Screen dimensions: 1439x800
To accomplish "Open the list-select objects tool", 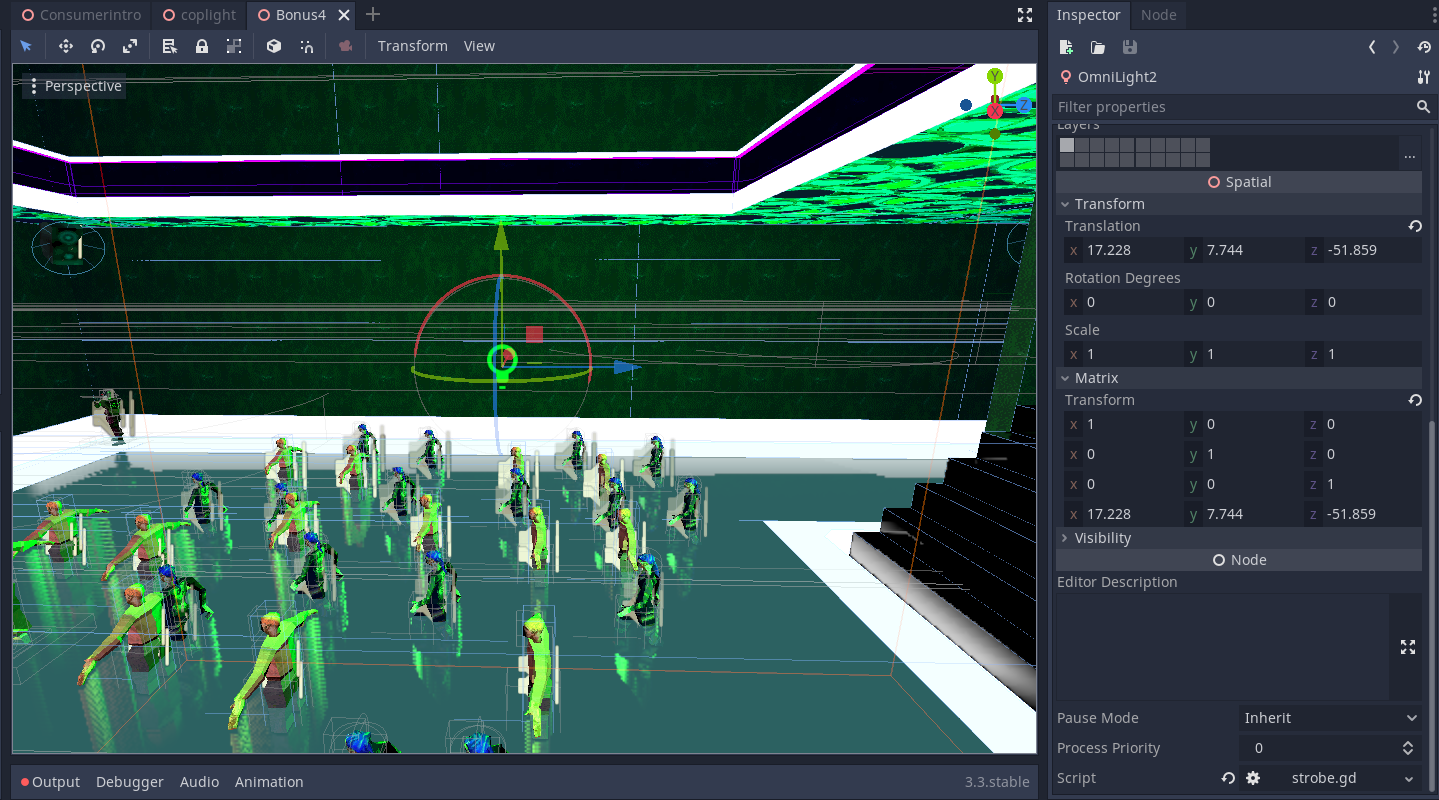I will pyautogui.click(x=170, y=46).
